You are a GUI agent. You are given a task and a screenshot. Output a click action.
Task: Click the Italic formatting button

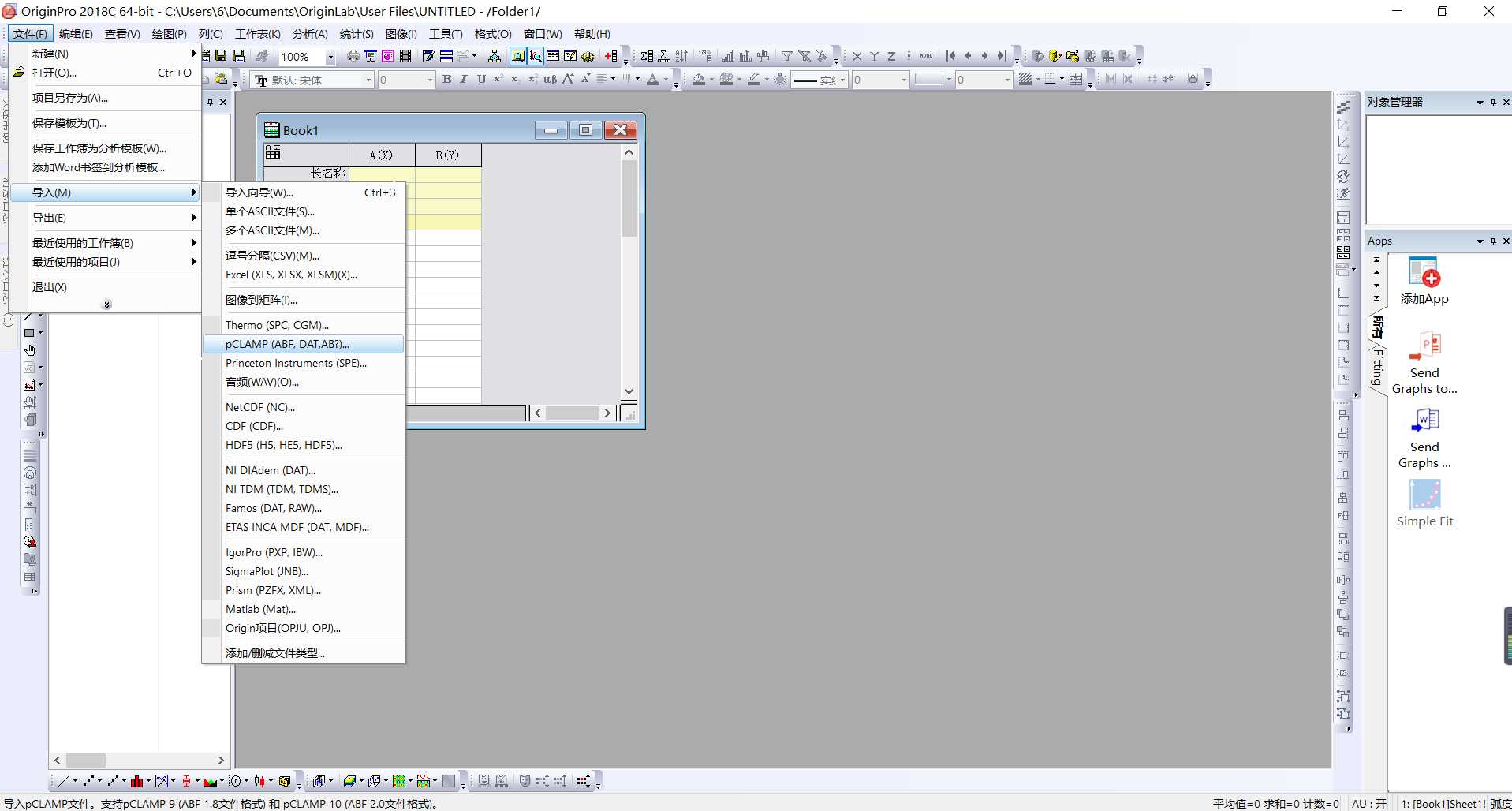coord(464,79)
